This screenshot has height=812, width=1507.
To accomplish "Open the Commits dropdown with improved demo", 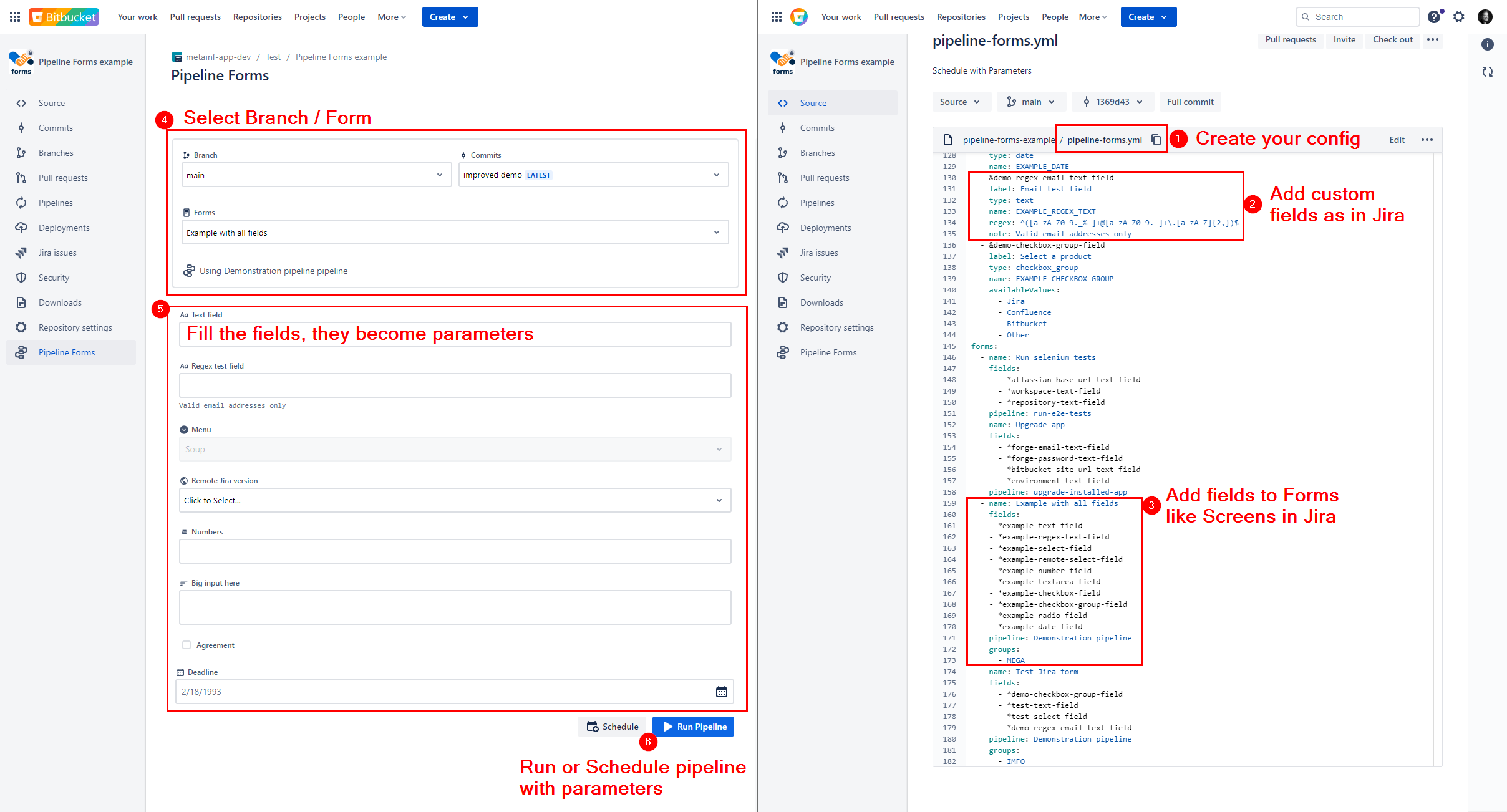I will click(593, 175).
